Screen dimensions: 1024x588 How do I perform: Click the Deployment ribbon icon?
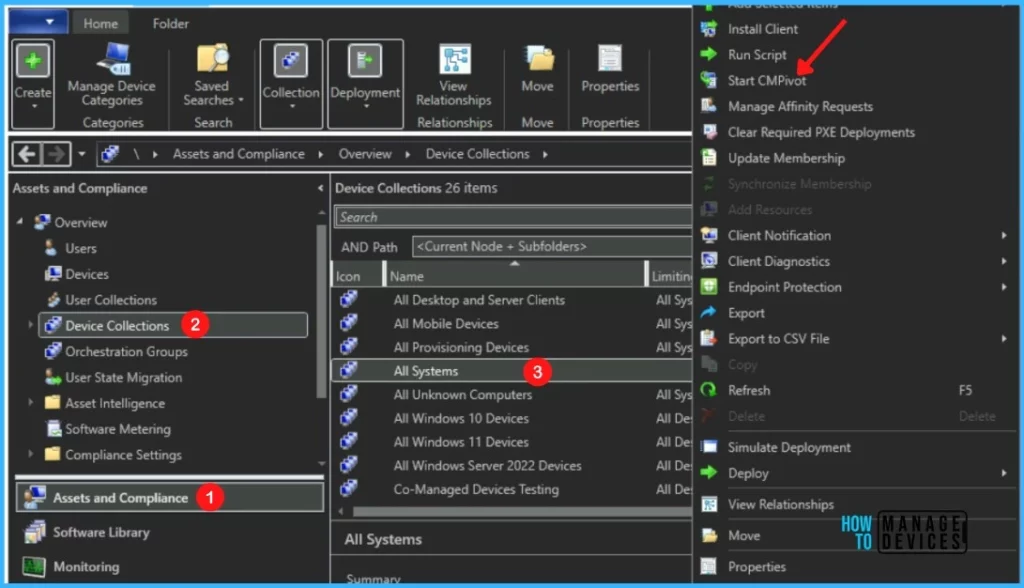pyautogui.click(x=364, y=62)
